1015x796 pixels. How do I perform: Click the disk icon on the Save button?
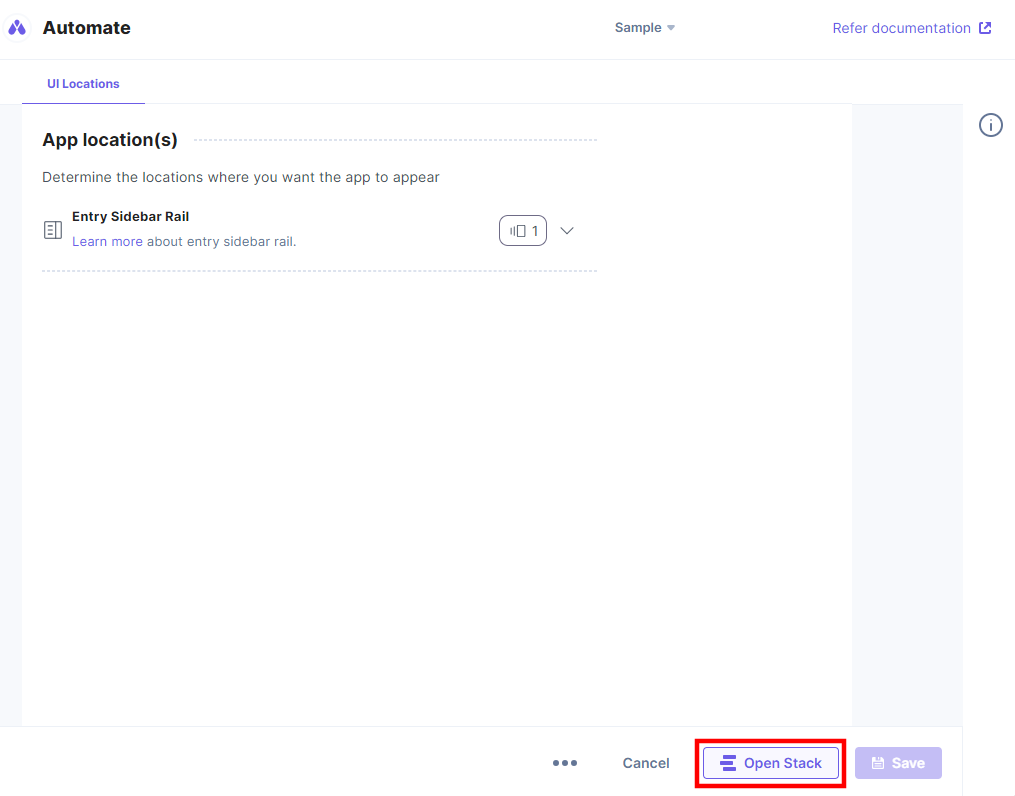coord(878,763)
